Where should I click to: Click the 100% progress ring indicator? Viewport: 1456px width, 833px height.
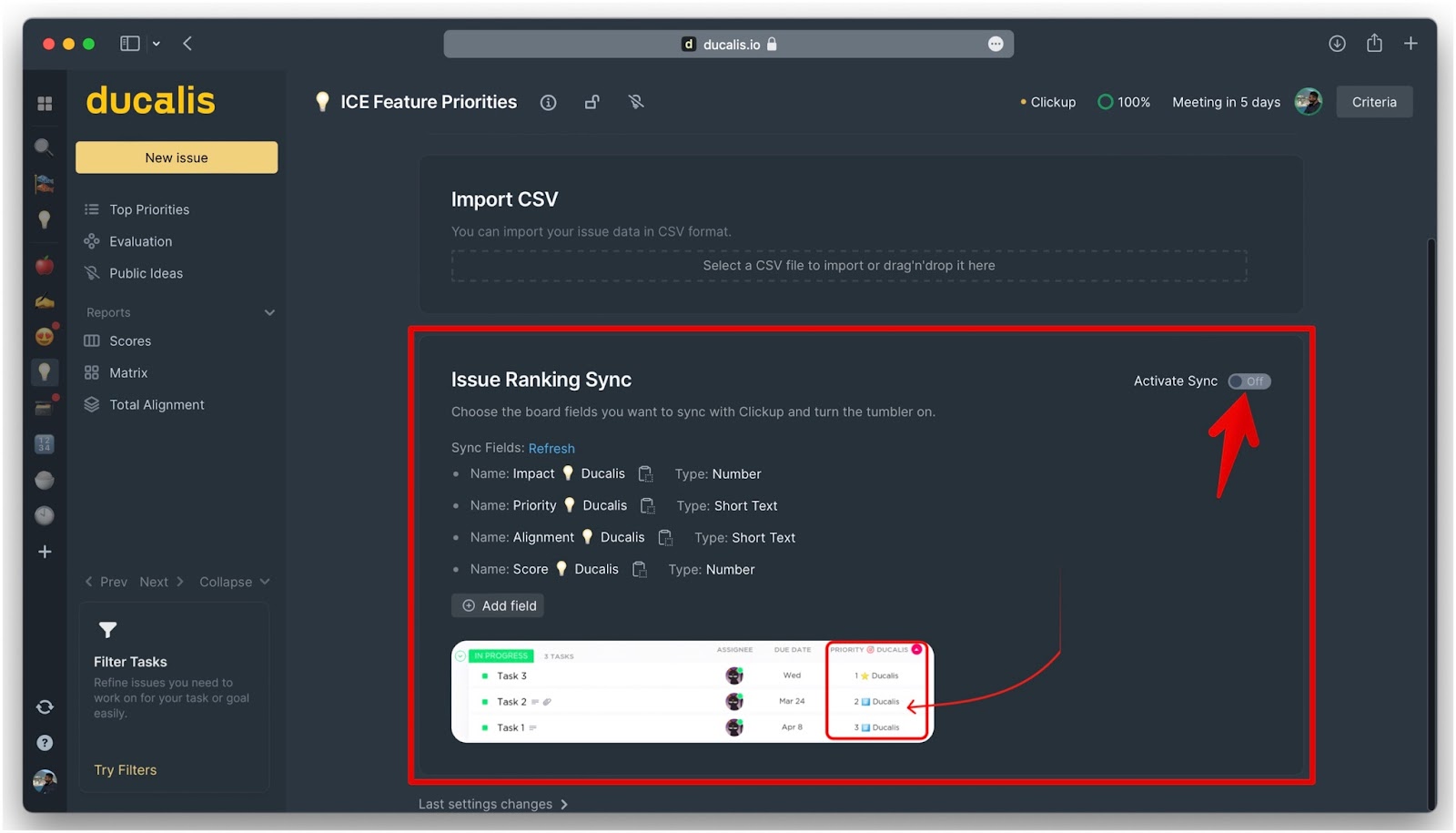(1124, 102)
